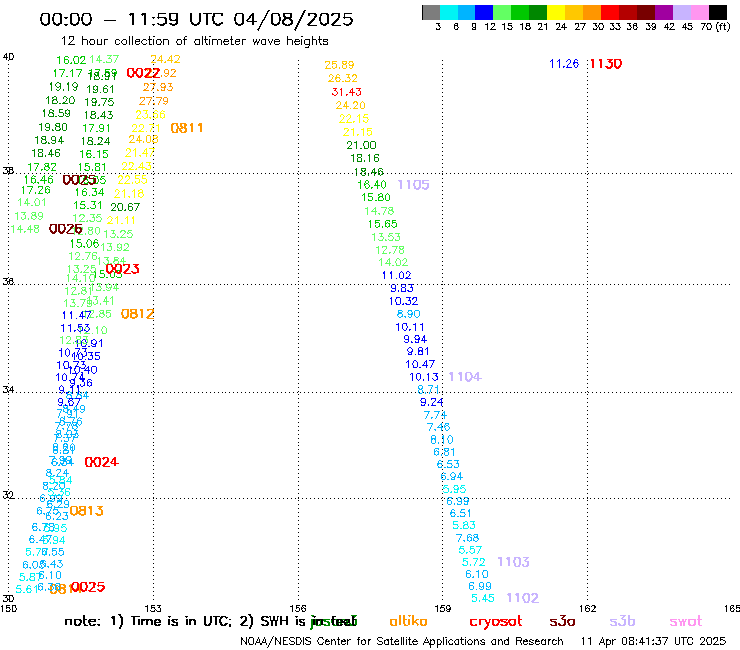Screen dimensions: 740x650
Task: Select the longitude axis label 162
Action: (x=588, y=608)
